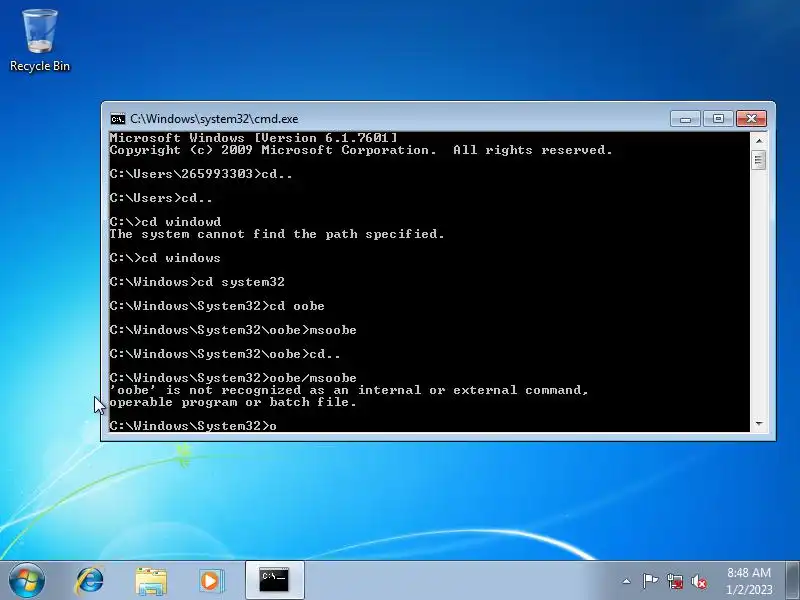Click the line 'C:\Windows\System32>oobe/msoobe'
The height and width of the screenshot is (600, 800).
tap(233, 378)
